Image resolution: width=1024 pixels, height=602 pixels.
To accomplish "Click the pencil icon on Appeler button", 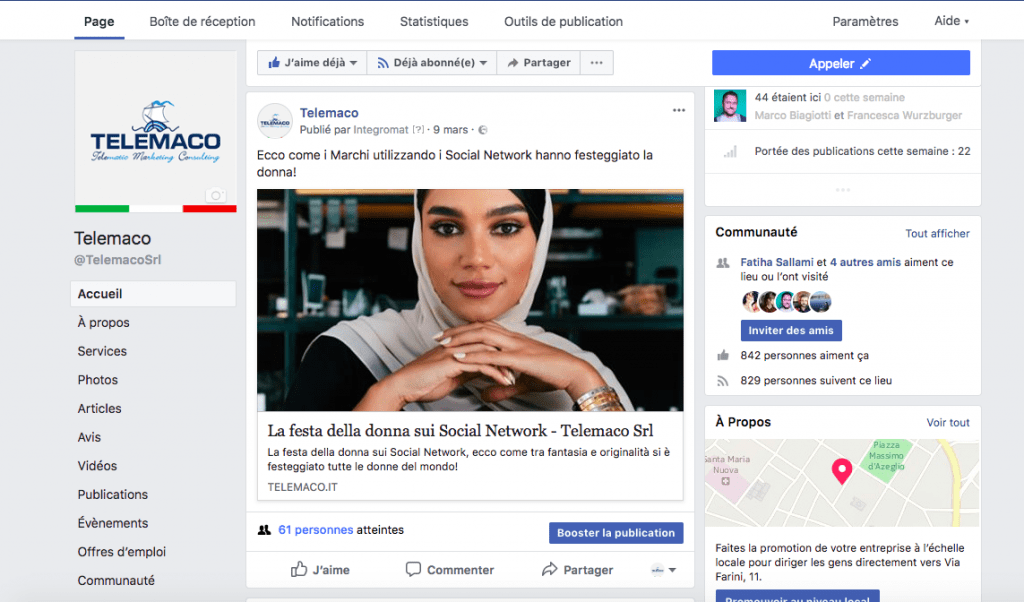I will click(x=865, y=63).
